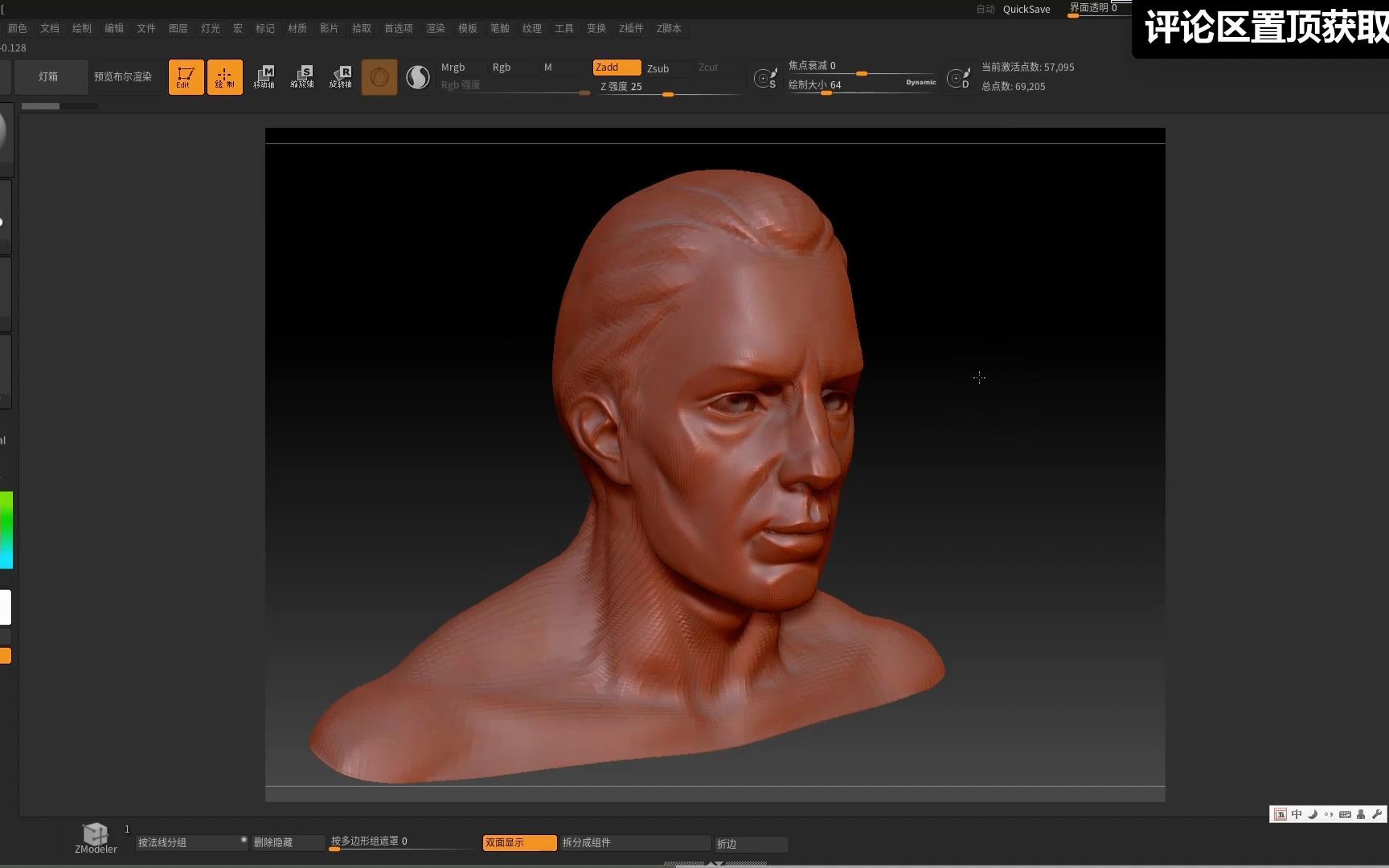Click the ZModeler cube icon bottom left
Screen dimensions: 1389x868
(x=94, y=834)
